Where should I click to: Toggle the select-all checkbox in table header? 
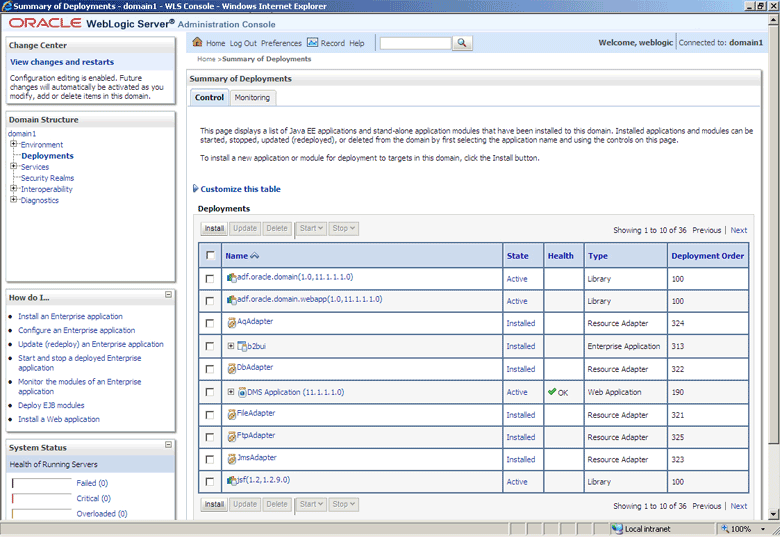click(210, 255)
